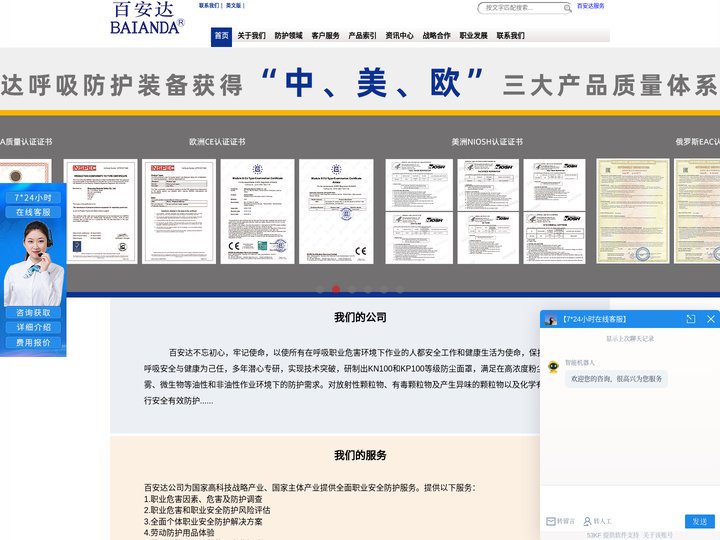Open the yellow Russian EAC certificate thumbnail
The height and width of the screenshot is (540, 720).
point(632,211)
